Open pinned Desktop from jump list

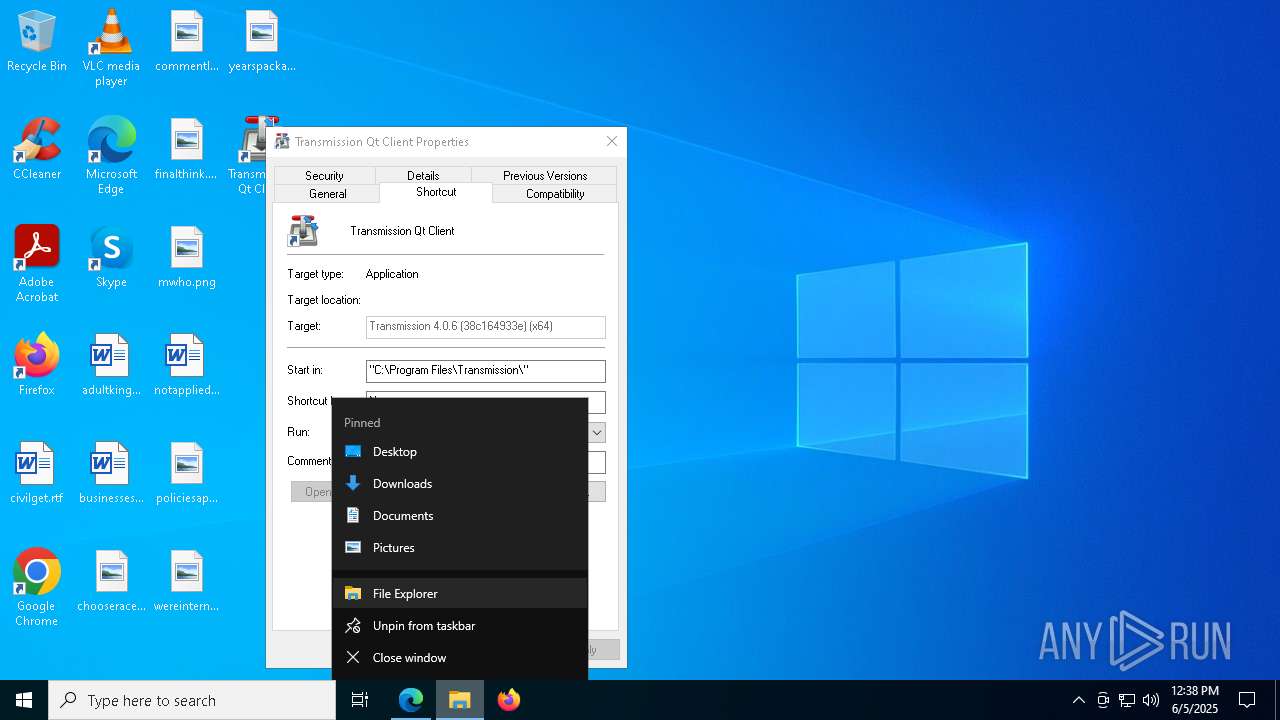coord(460,452)
